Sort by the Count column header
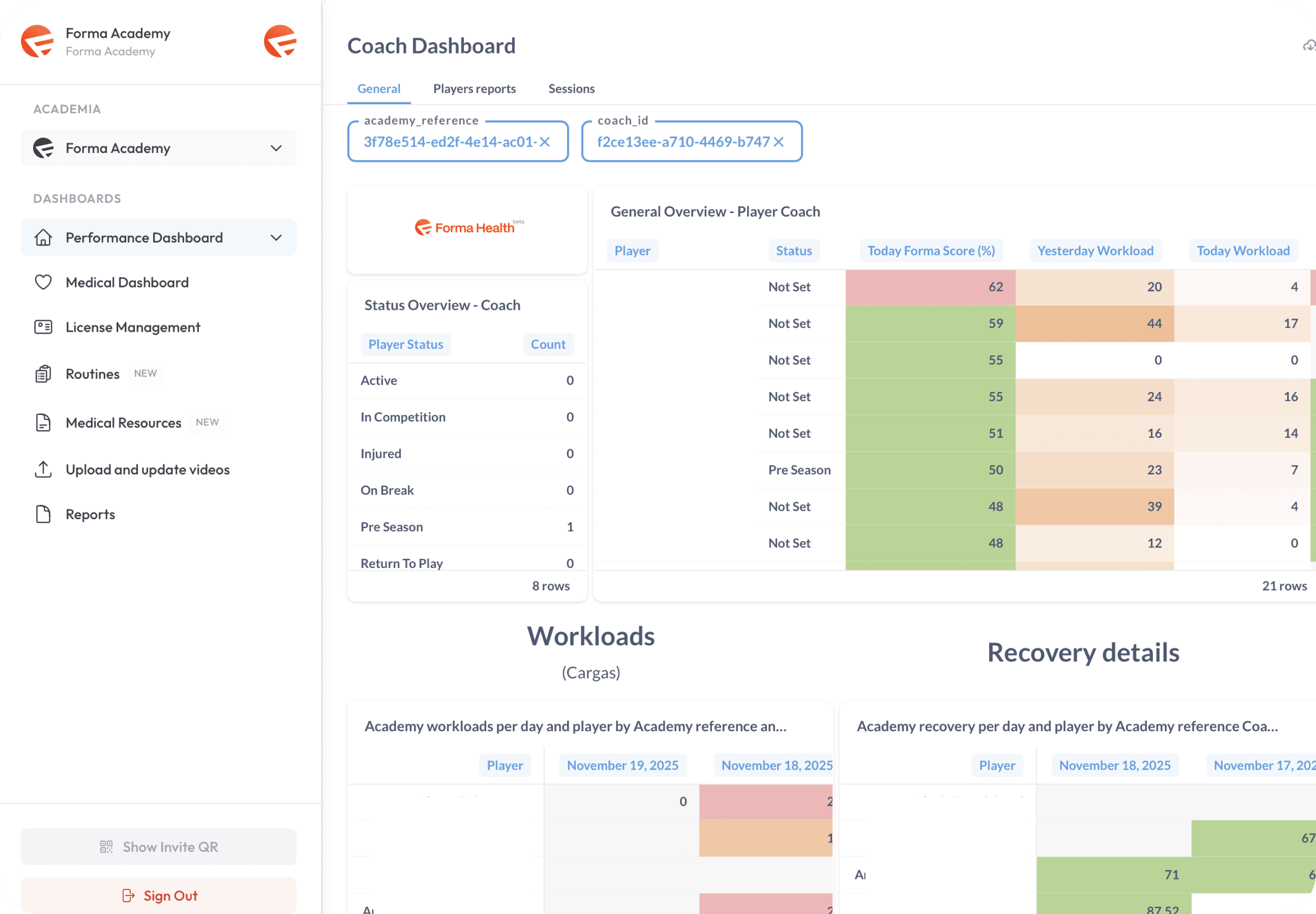Image resolution: width=1316 pixels, height=914 pixels. click(548, 344)
